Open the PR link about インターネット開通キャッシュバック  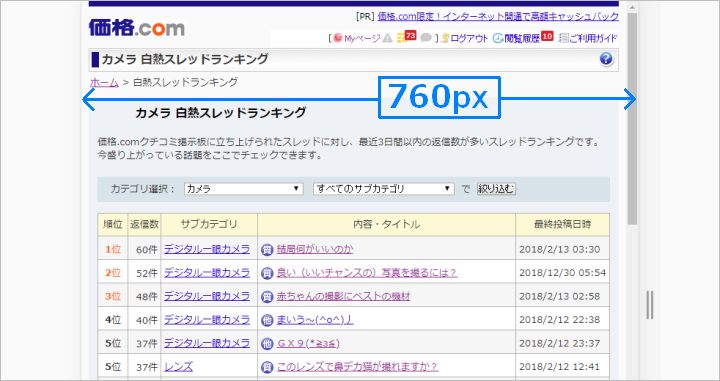click(498, 17)
